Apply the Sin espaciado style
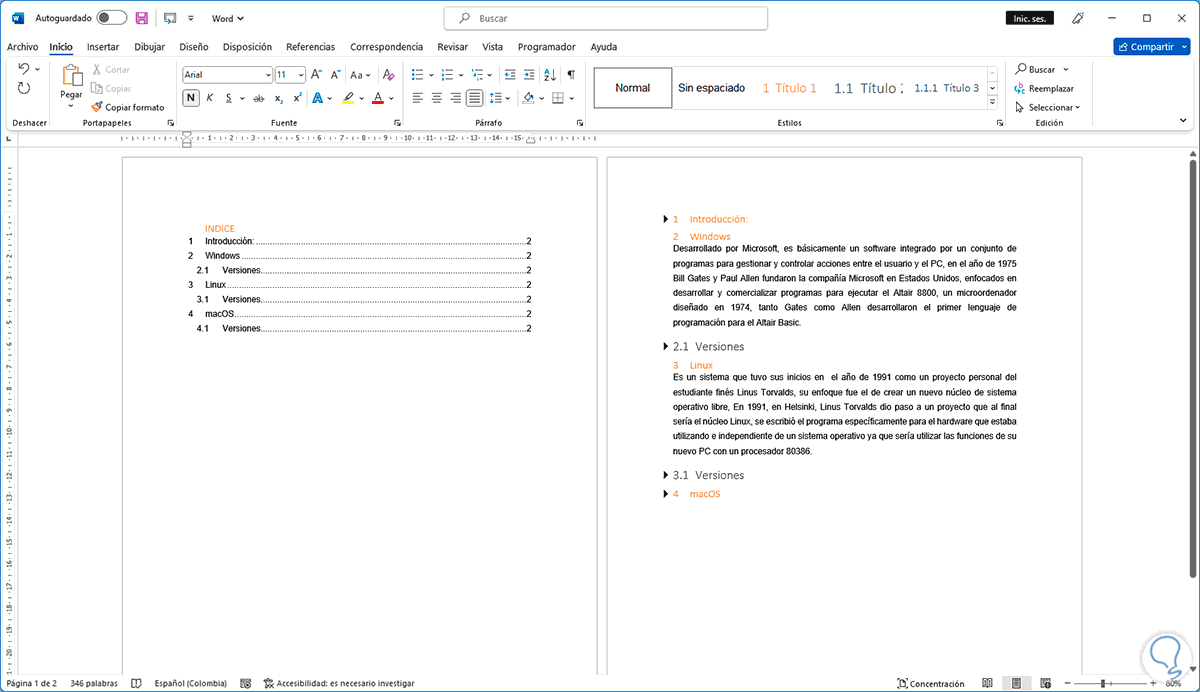 coord(712,88)
